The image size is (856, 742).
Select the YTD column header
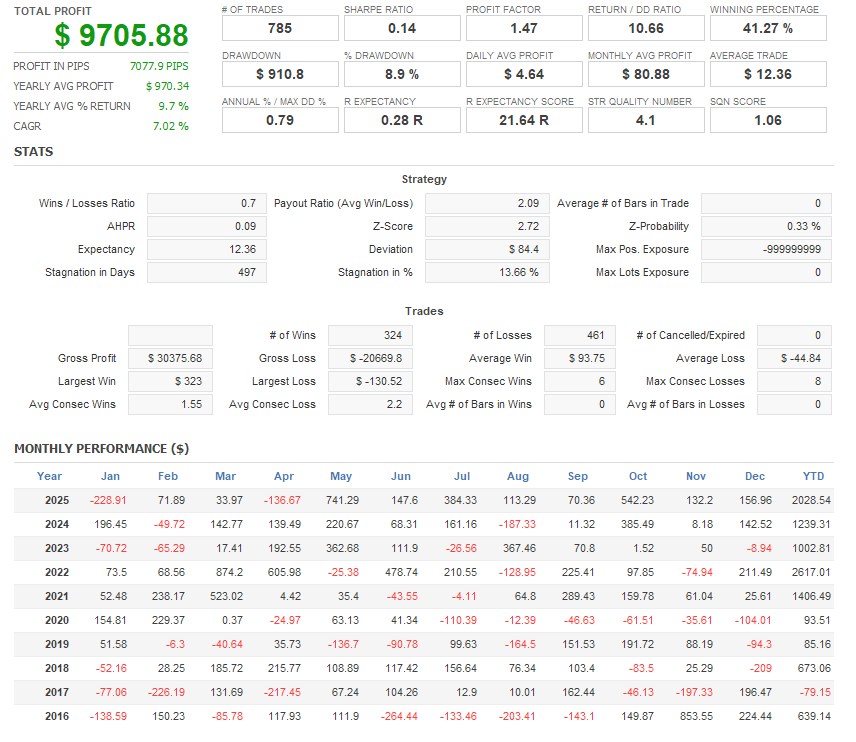(x=813, y=476)
